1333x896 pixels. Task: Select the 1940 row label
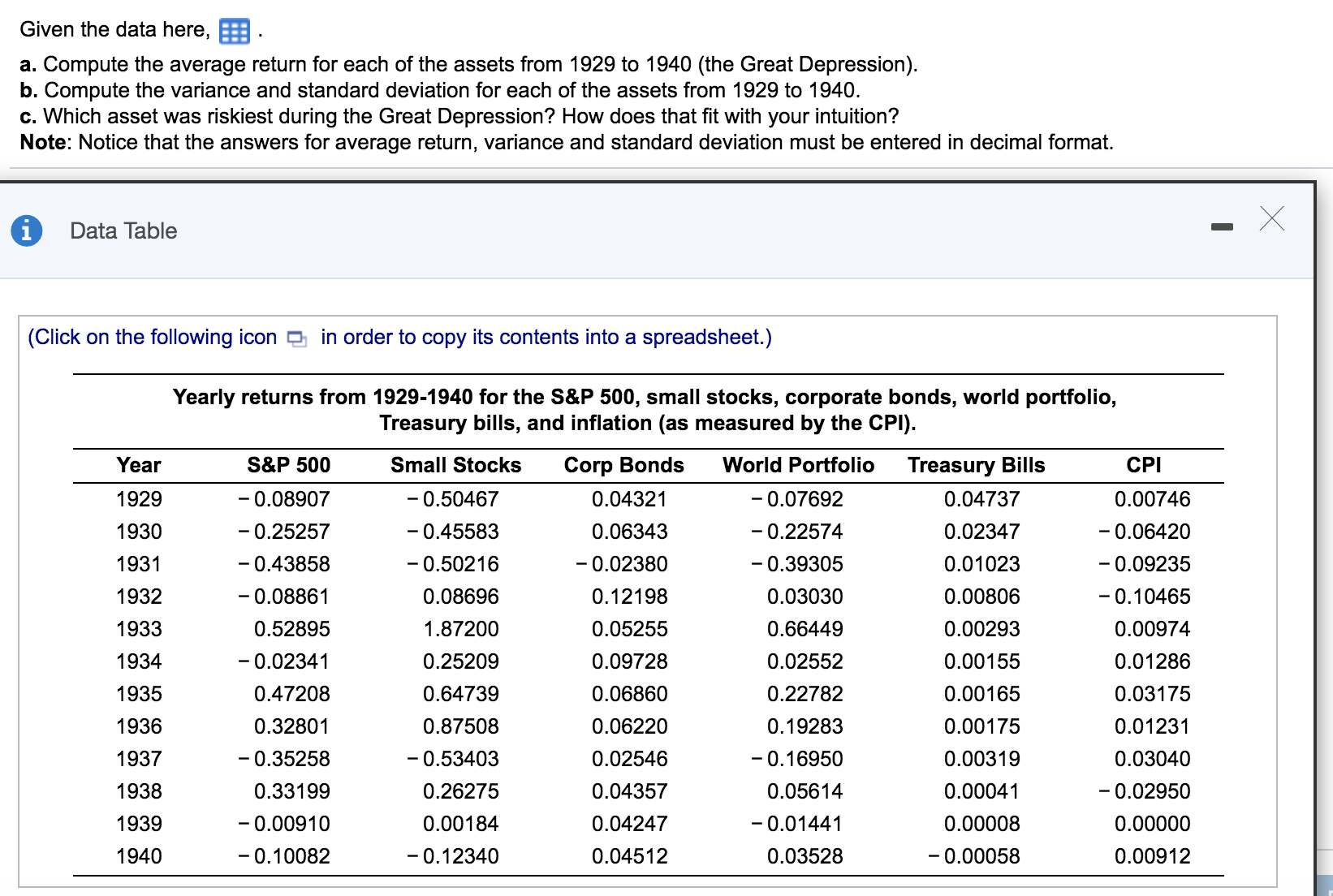coord(139,856)
